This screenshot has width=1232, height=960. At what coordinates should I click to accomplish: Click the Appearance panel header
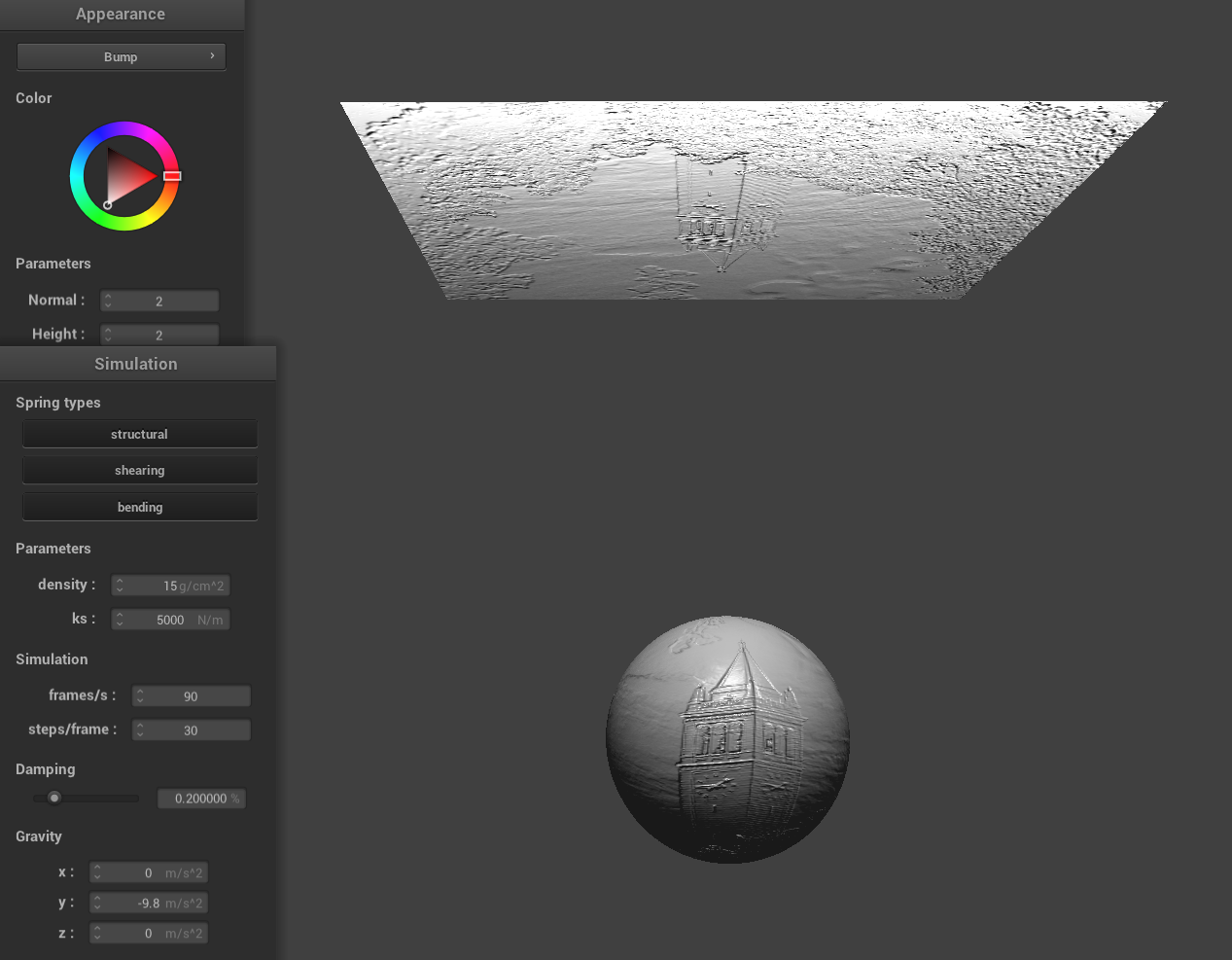tap(121, 15)
